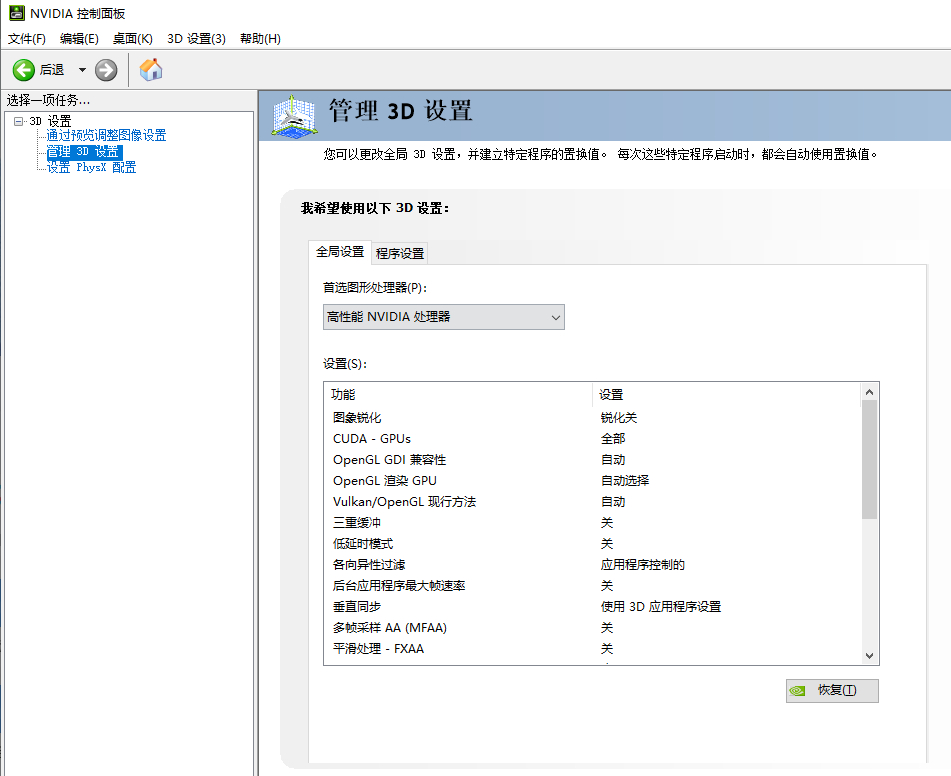Select the 后台应用程序最大帧速率 row
Image resolution: width=951 pixels, height=776 pixels.
click(x=593, y=585)
